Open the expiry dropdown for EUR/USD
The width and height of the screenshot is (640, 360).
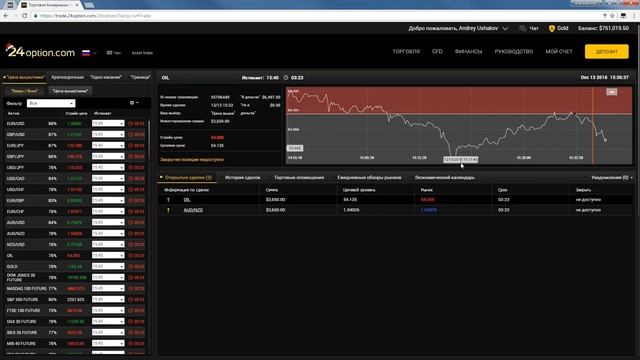108,123
